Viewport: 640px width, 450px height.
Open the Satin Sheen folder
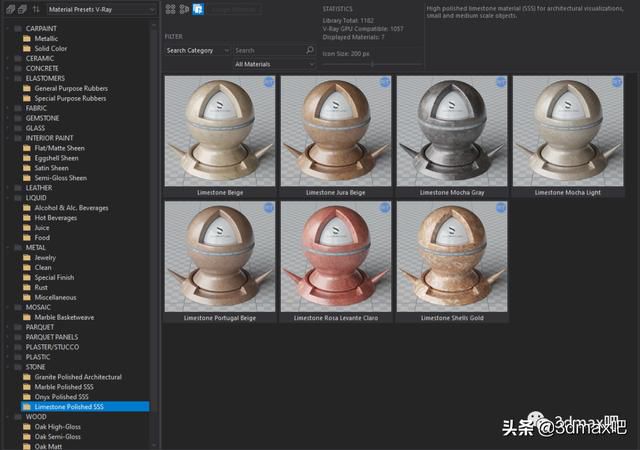click(51, 168)
